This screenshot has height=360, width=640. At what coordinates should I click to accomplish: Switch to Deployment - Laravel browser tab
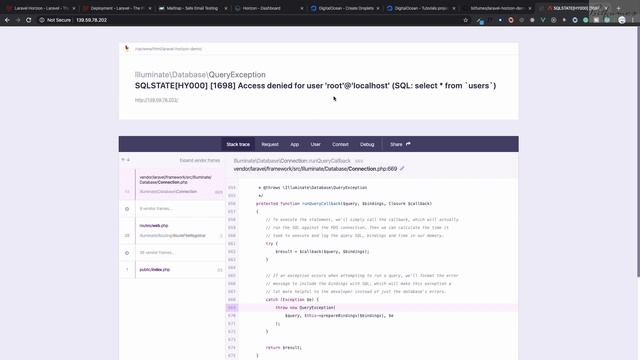point(117,8)
